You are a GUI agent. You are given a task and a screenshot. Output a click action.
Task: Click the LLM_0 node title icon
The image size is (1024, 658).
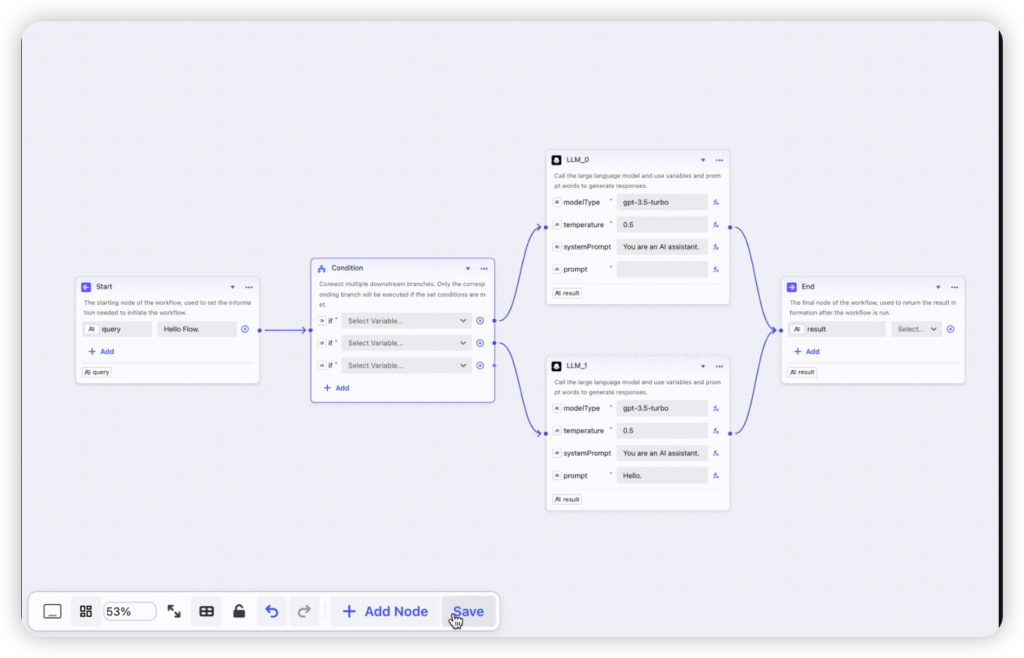pos(556,160)
